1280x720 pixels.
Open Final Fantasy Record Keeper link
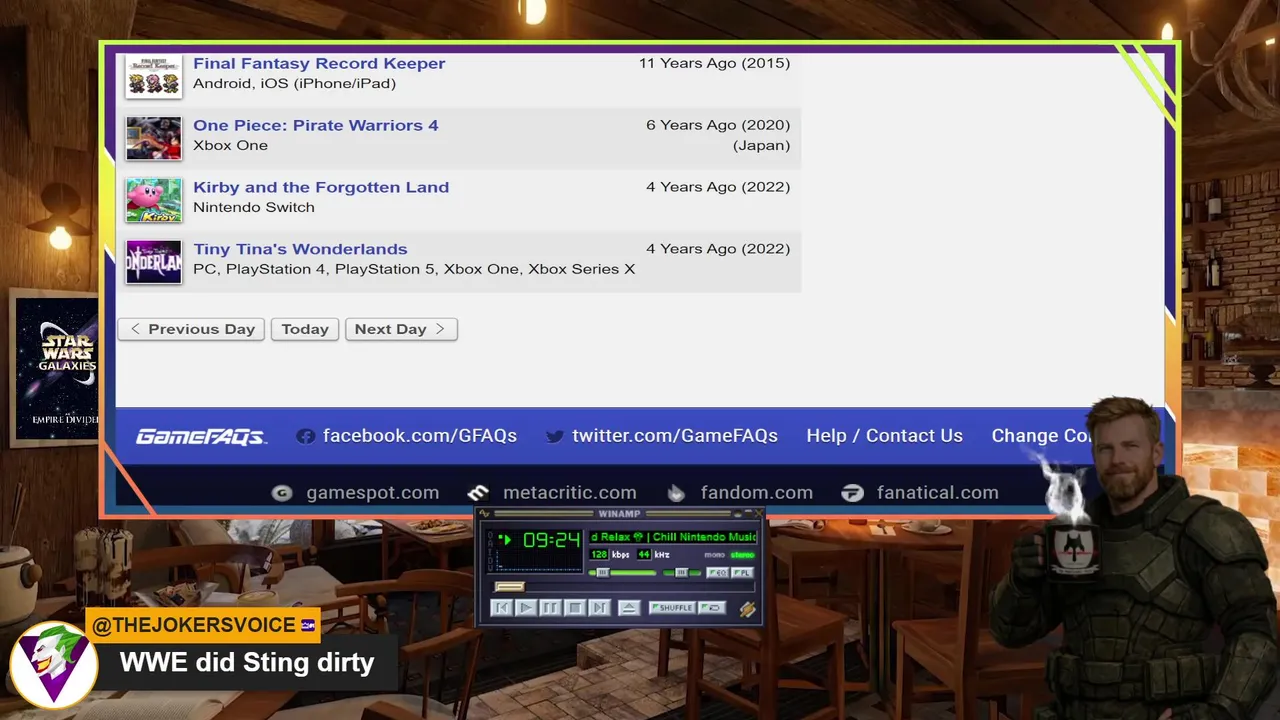coord(319,63)
